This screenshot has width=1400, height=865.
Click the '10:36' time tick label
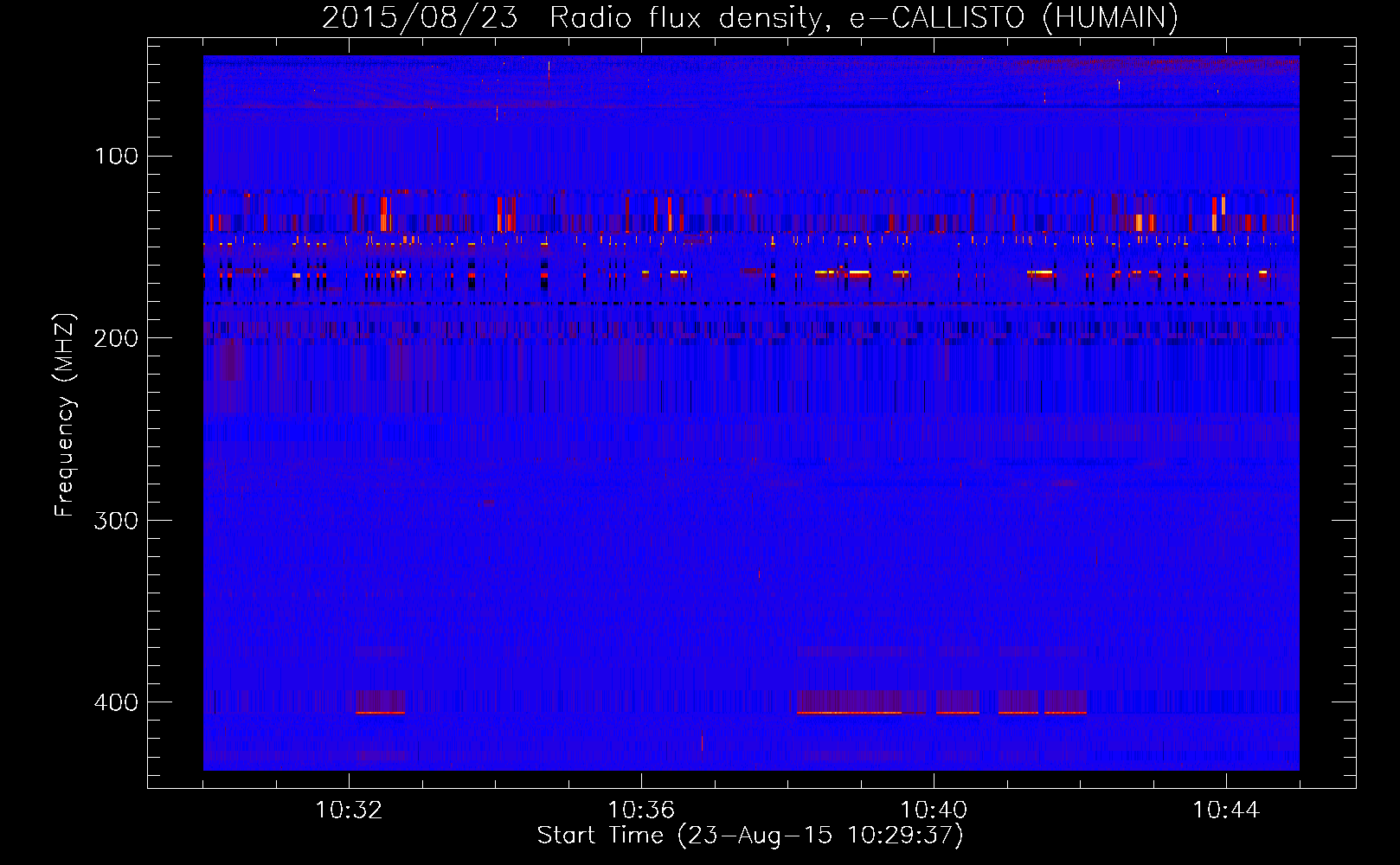(x=641, y=811)
